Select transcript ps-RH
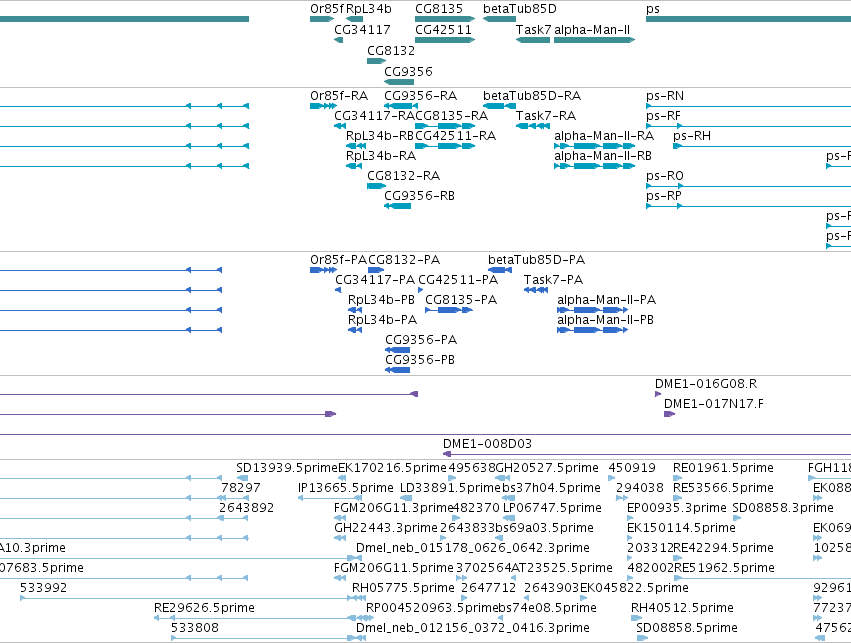851x643 pixels. pyautogui.click(x=692, y=136)
